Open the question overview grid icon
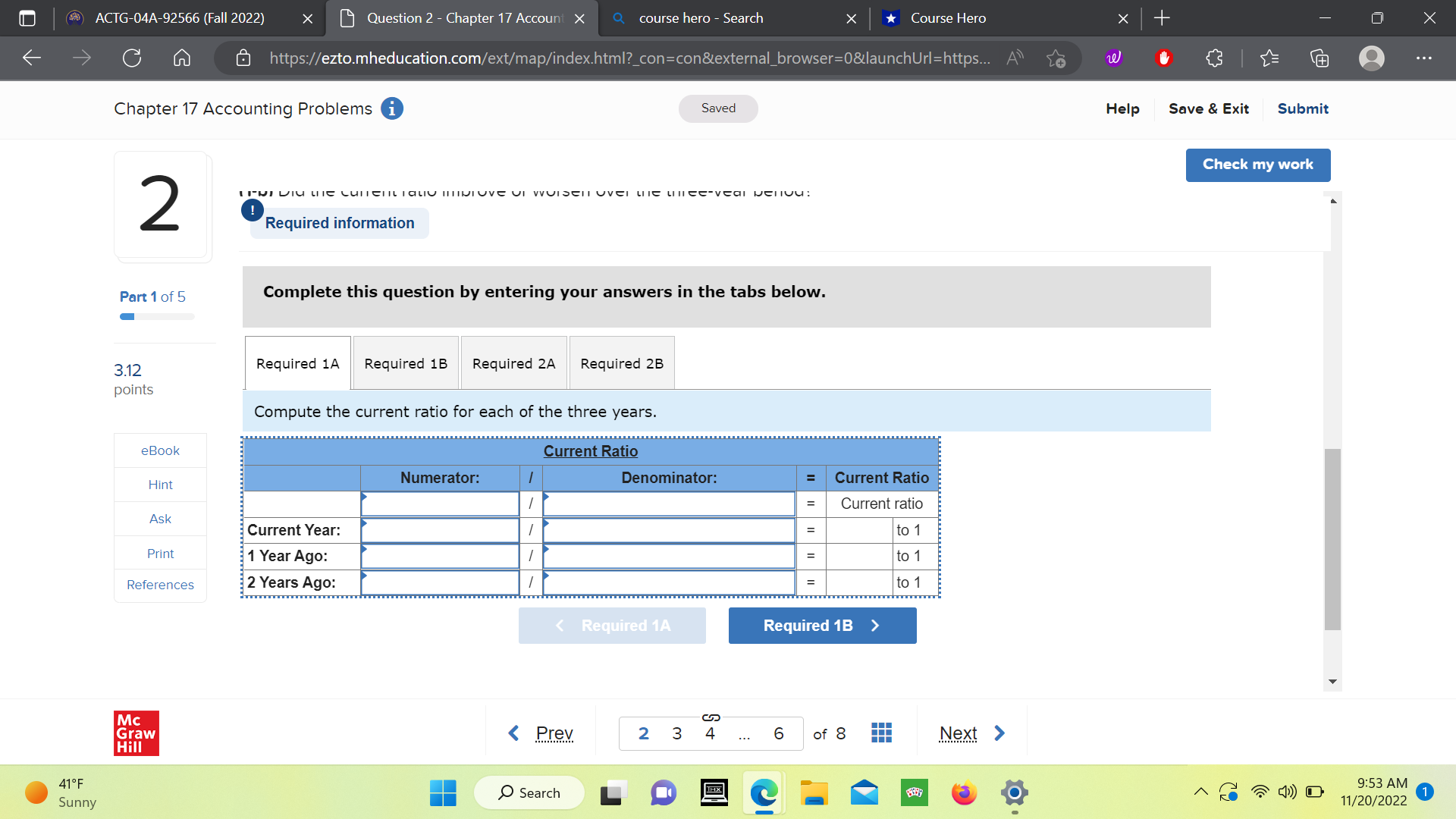1456x819 pixels. click(880, 733)
